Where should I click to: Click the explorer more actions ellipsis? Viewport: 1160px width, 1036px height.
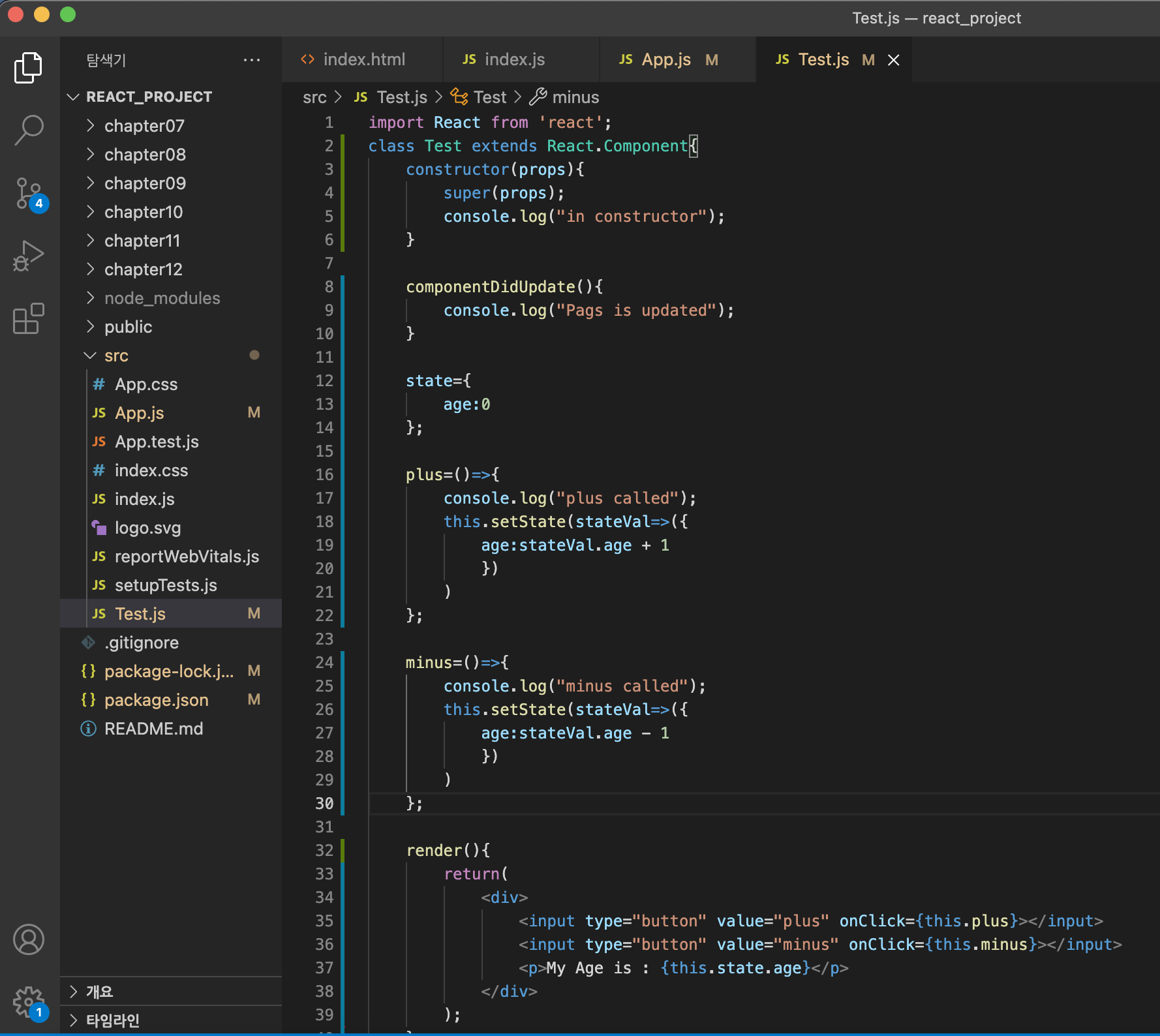[x=252, y=60]
